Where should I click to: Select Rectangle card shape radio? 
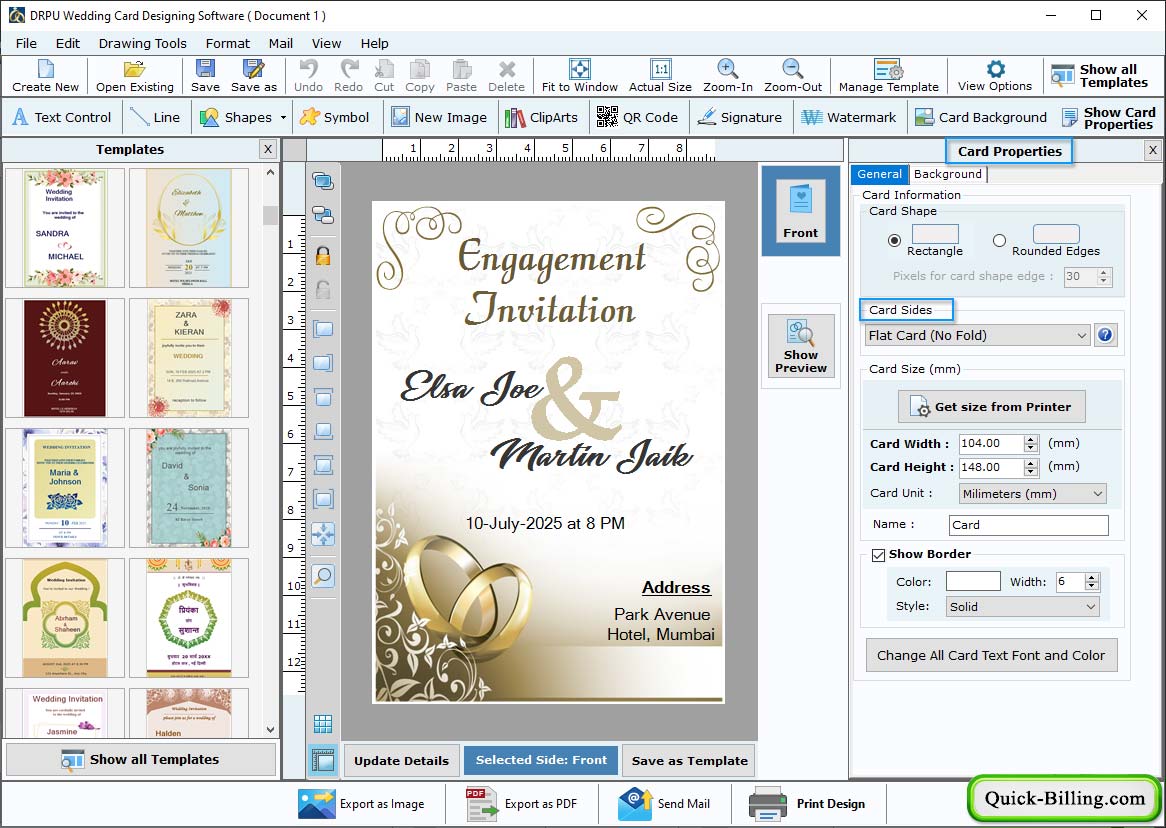tap(895, 240)
